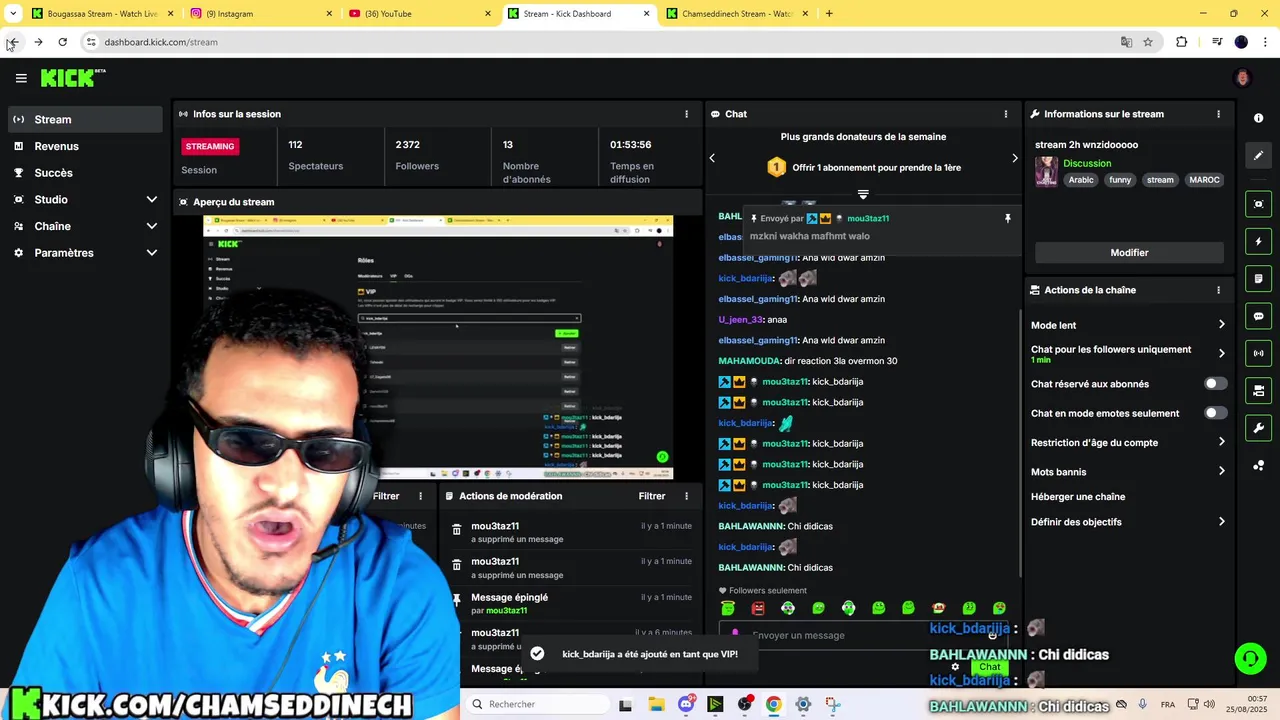
Task: Click the lightning bolt icon in right rail
Action: tap(1258, 241)
